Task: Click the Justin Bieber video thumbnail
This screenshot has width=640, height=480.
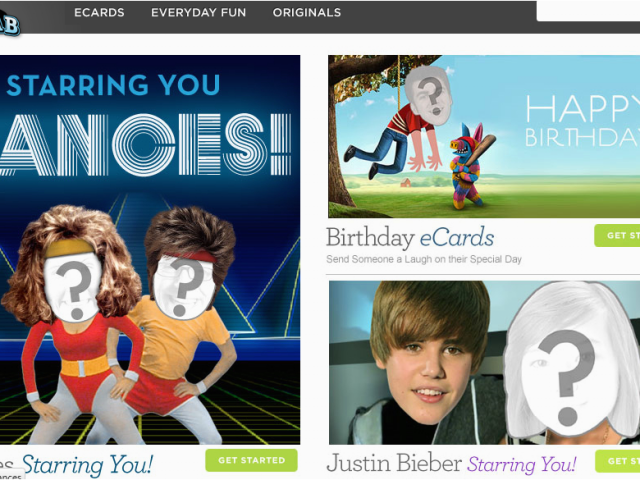Action: [x=484, y=362]
